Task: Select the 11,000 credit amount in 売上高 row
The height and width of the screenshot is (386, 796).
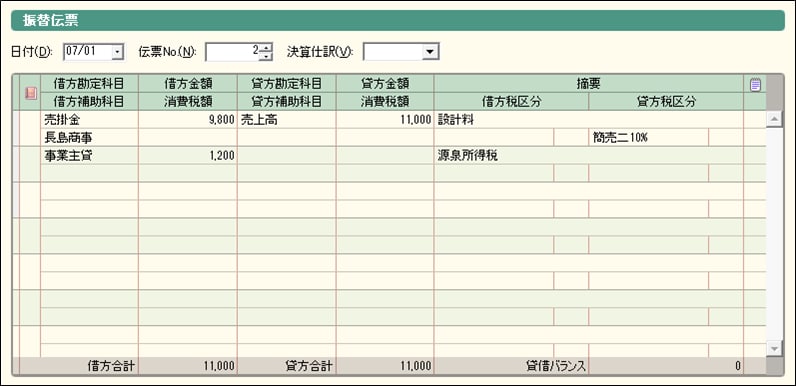Action: pos(385,120)
